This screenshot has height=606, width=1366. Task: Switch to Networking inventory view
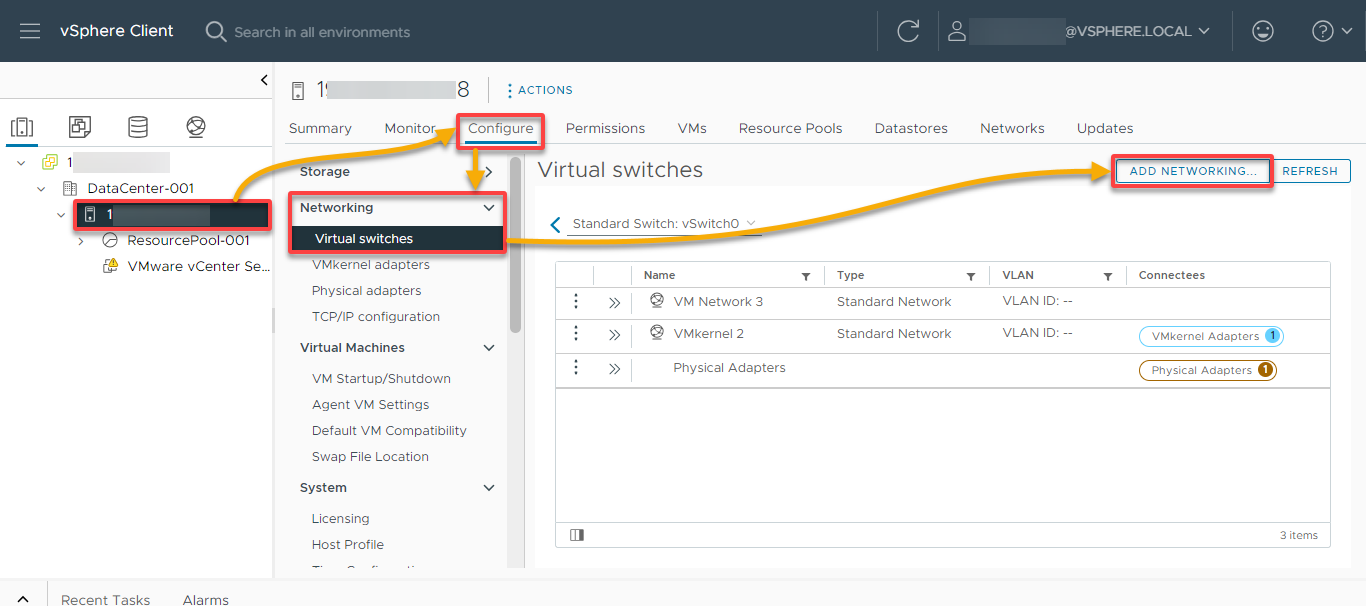[196, 127]
